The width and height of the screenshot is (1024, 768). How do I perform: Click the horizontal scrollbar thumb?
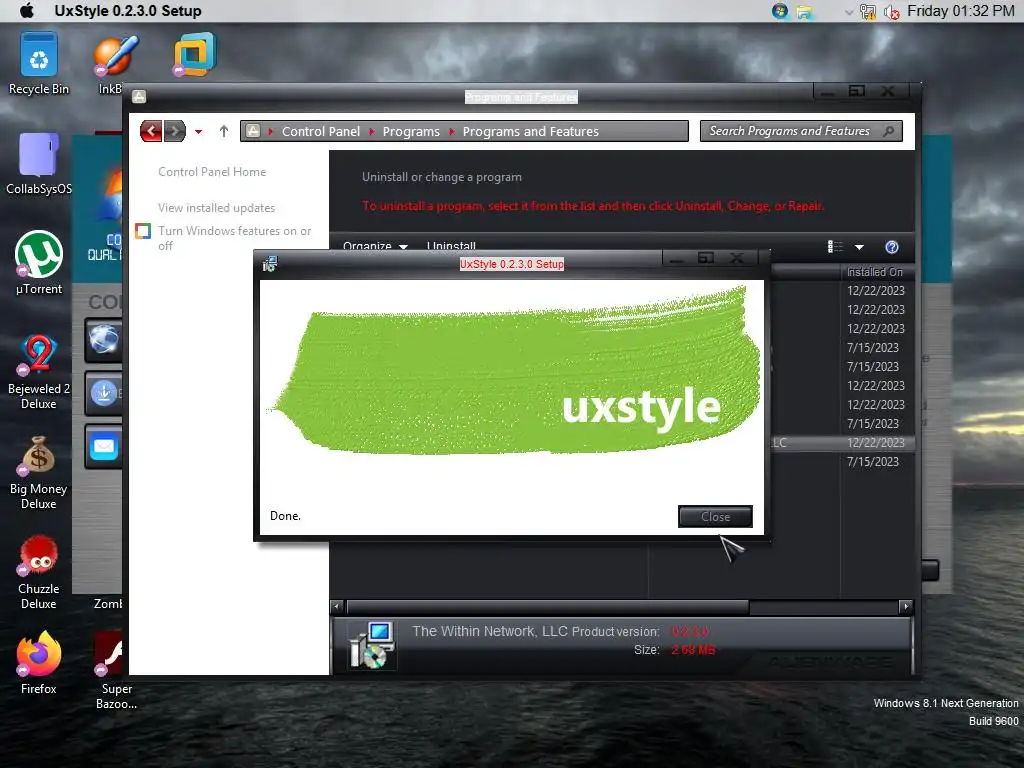(x=547, y=607)
